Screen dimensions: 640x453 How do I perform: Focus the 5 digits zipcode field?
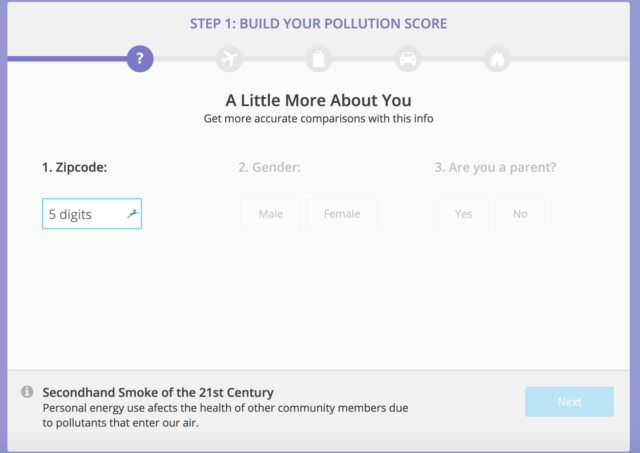coord(84,214)
